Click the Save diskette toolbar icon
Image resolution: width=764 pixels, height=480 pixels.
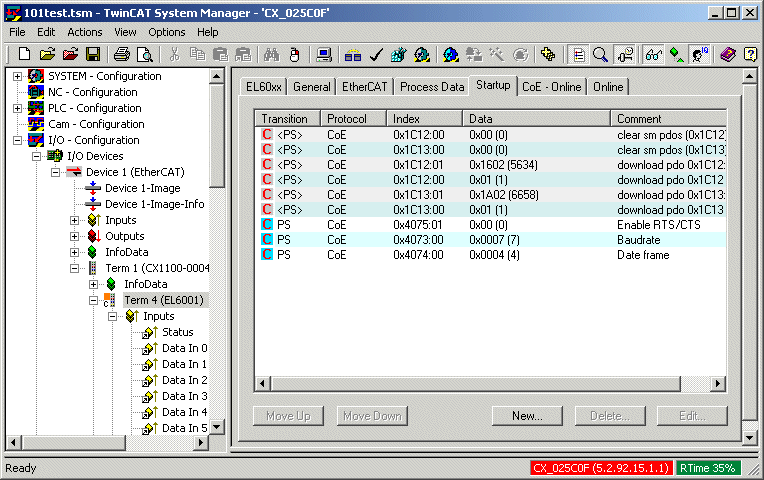click(93, 54)
